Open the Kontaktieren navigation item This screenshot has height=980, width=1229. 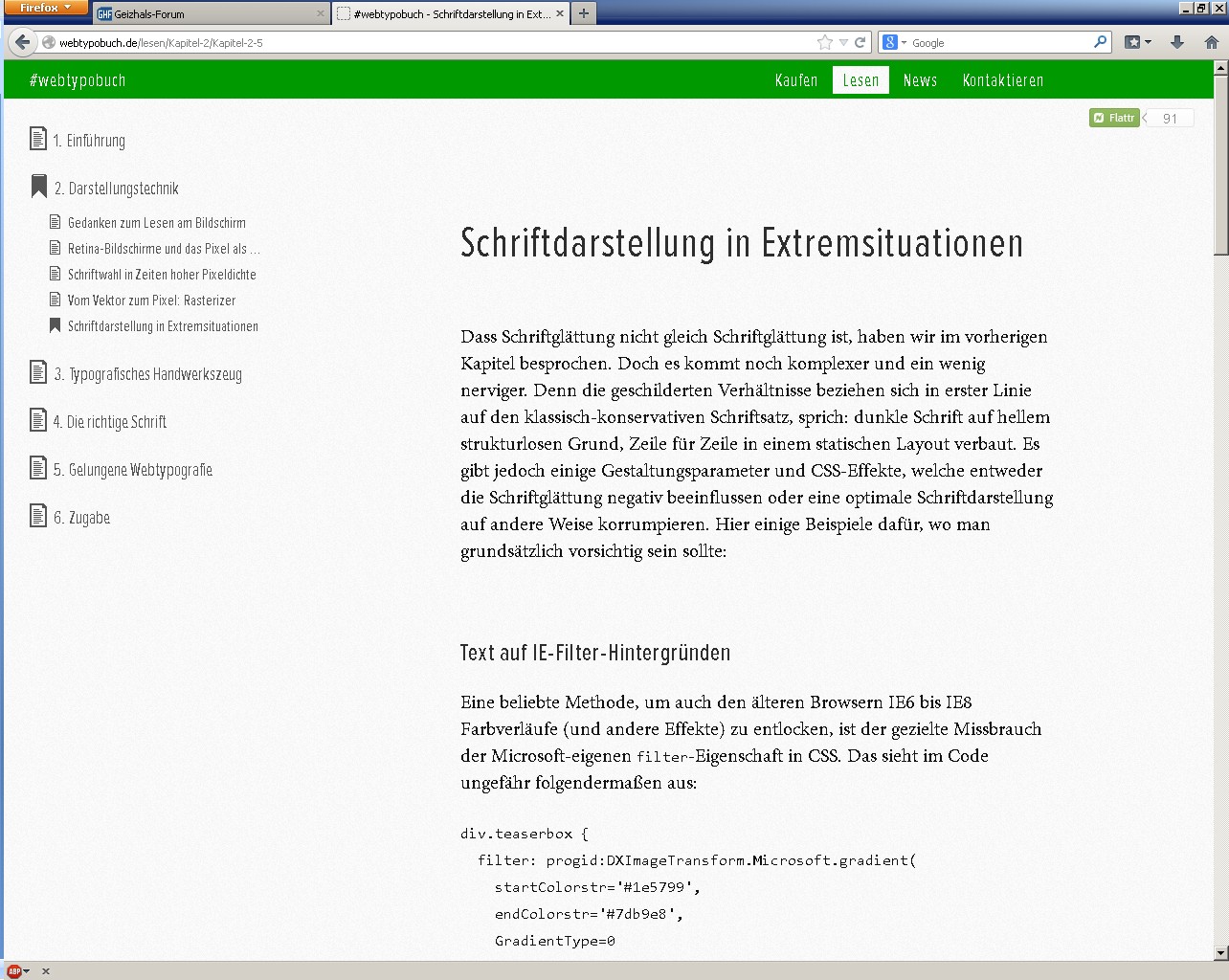1002,80
